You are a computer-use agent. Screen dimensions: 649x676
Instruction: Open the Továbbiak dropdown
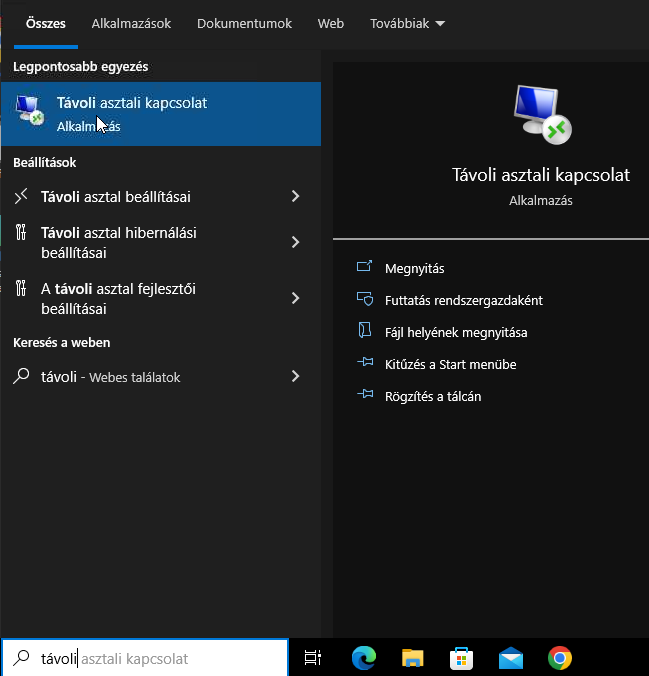[x=407, y=22]
